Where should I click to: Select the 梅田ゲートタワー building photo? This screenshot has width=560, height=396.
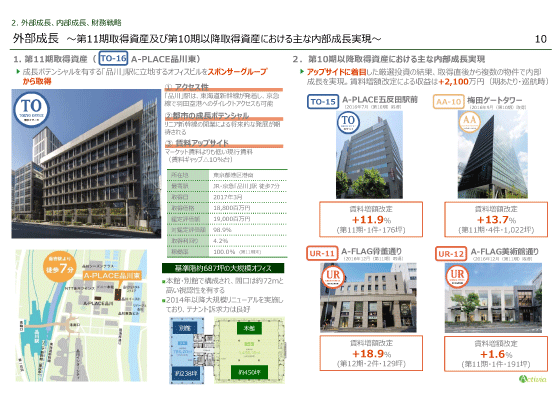click(x=492, y=154)
